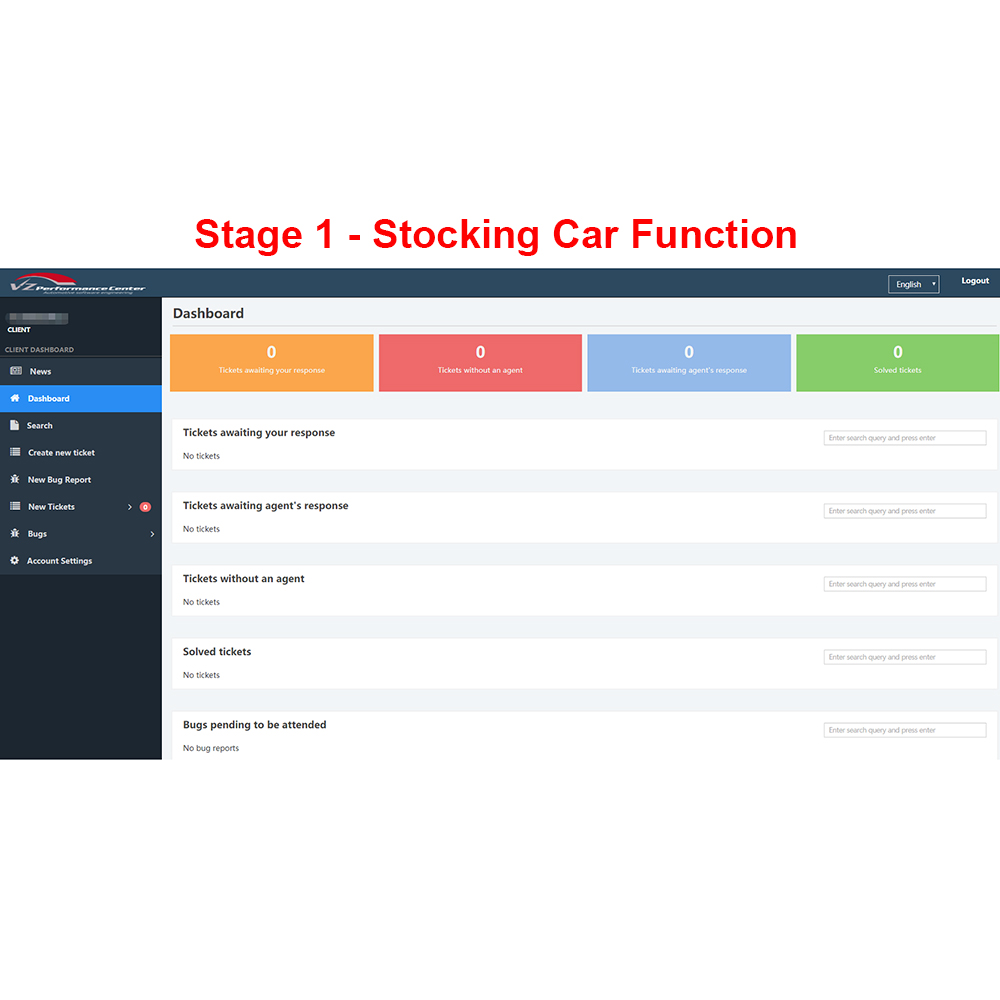Log out using the Logout link

point(974,281)
